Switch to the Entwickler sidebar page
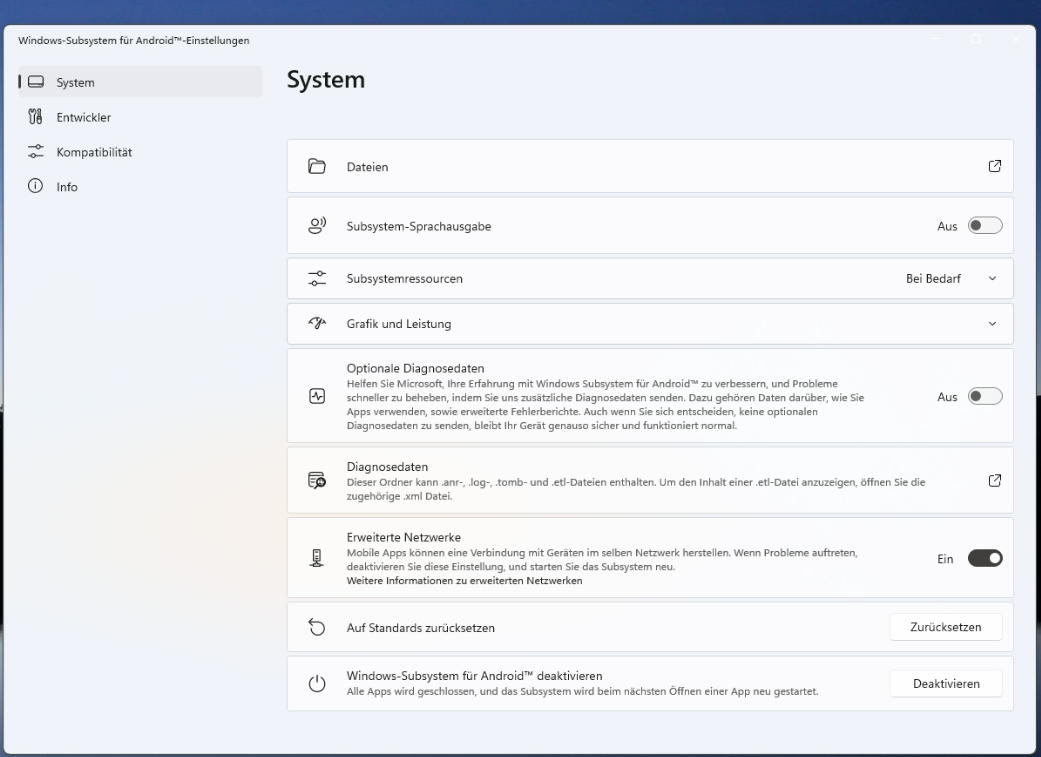Screen dimensions: 1041x757 (84, 117)
